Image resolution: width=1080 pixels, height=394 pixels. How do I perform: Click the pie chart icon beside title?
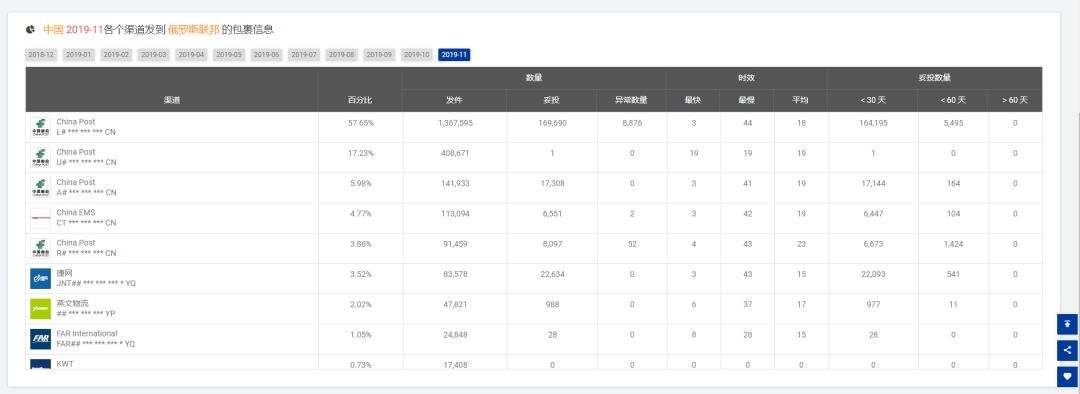pyautogui.click(x=30, y=30)
